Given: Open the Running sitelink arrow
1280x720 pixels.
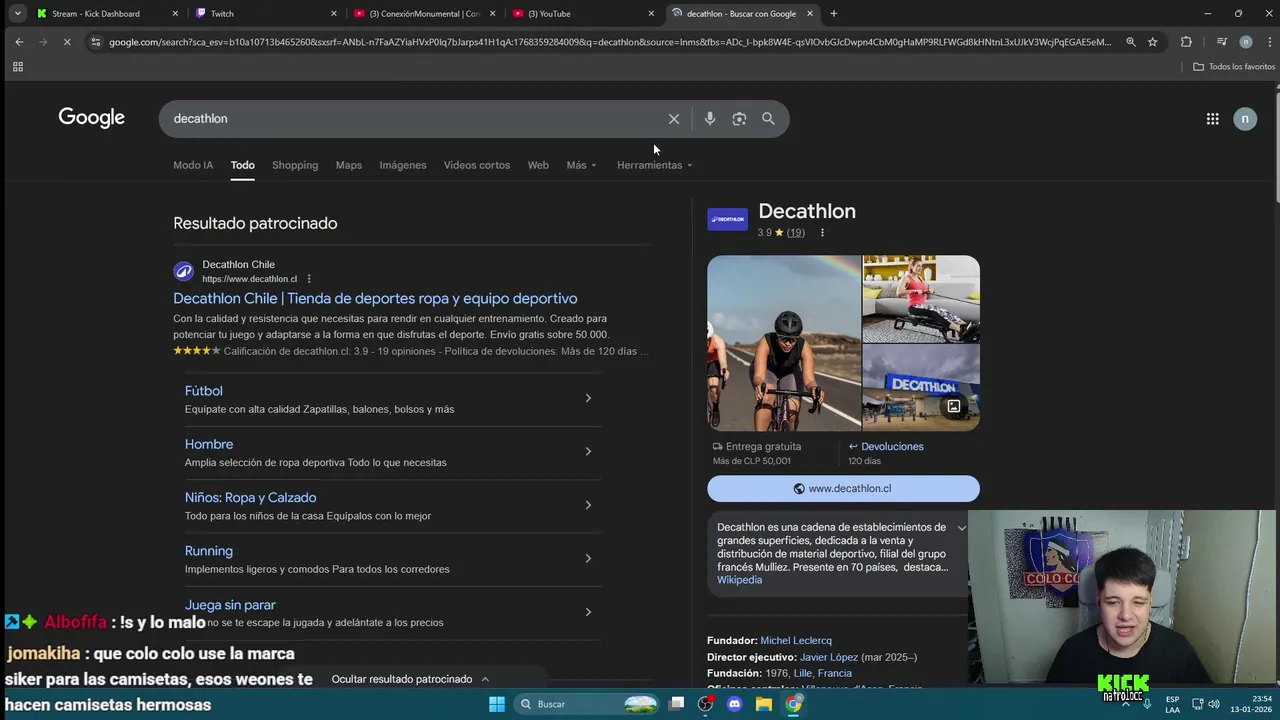Looking at the screenshot, I should 588,558.
